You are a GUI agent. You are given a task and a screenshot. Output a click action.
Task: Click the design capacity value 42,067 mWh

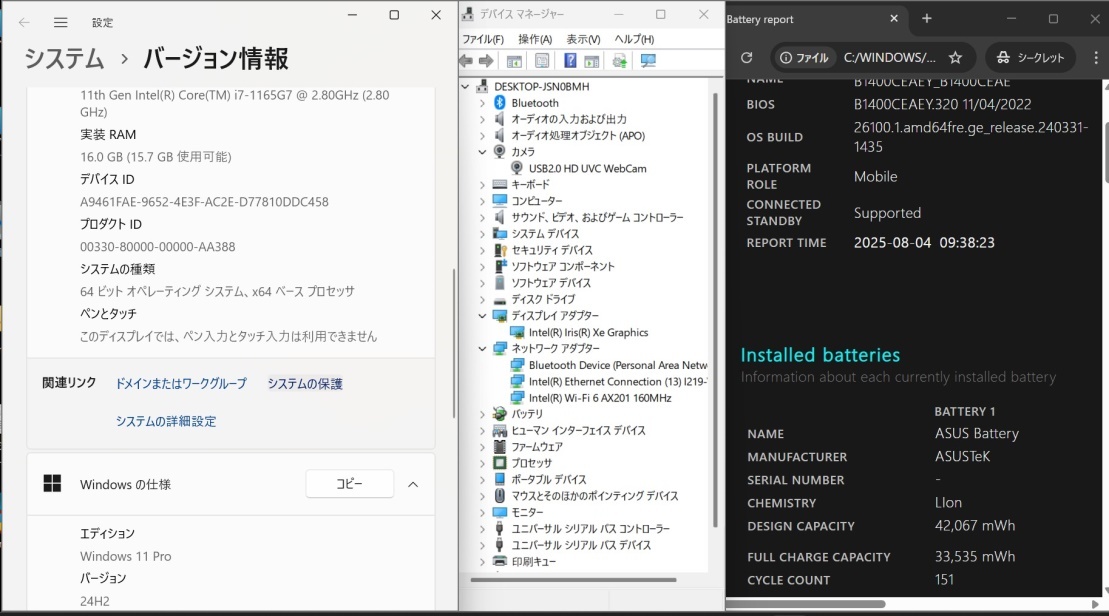(x=975, y=525)
